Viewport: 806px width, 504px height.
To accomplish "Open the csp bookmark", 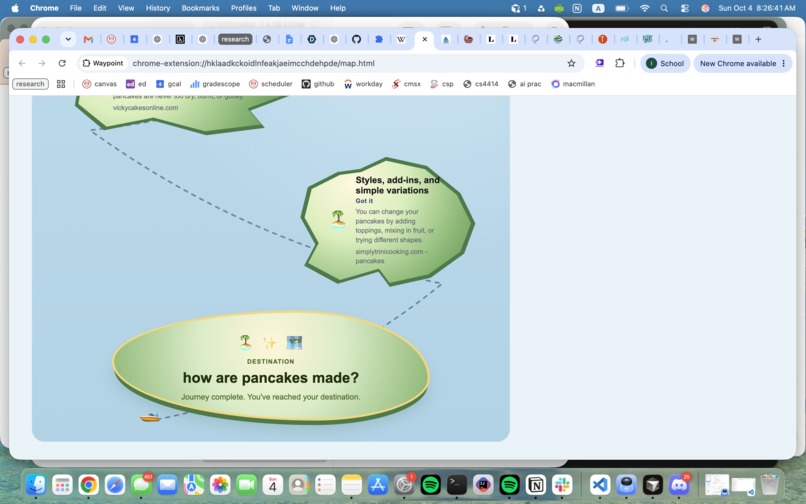I will [442, 84].
